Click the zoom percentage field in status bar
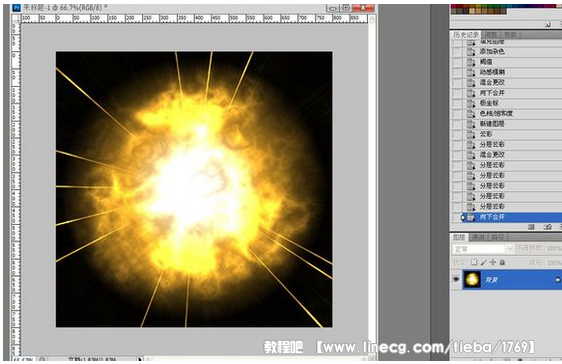Image resolution: width=562 pixels, height=364 pixels. click(24, 359)
